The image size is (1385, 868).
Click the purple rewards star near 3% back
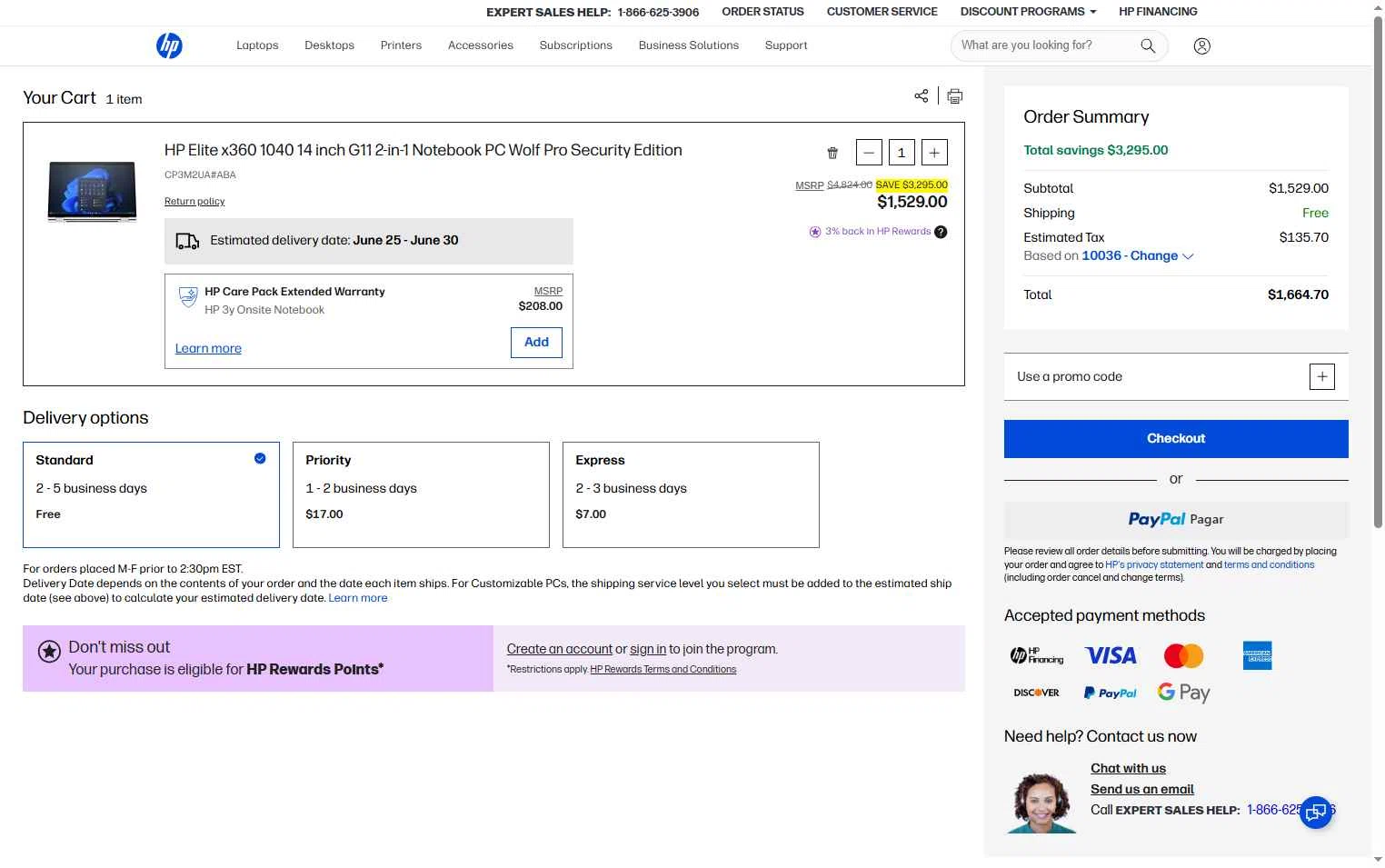[x=815, y=232]
